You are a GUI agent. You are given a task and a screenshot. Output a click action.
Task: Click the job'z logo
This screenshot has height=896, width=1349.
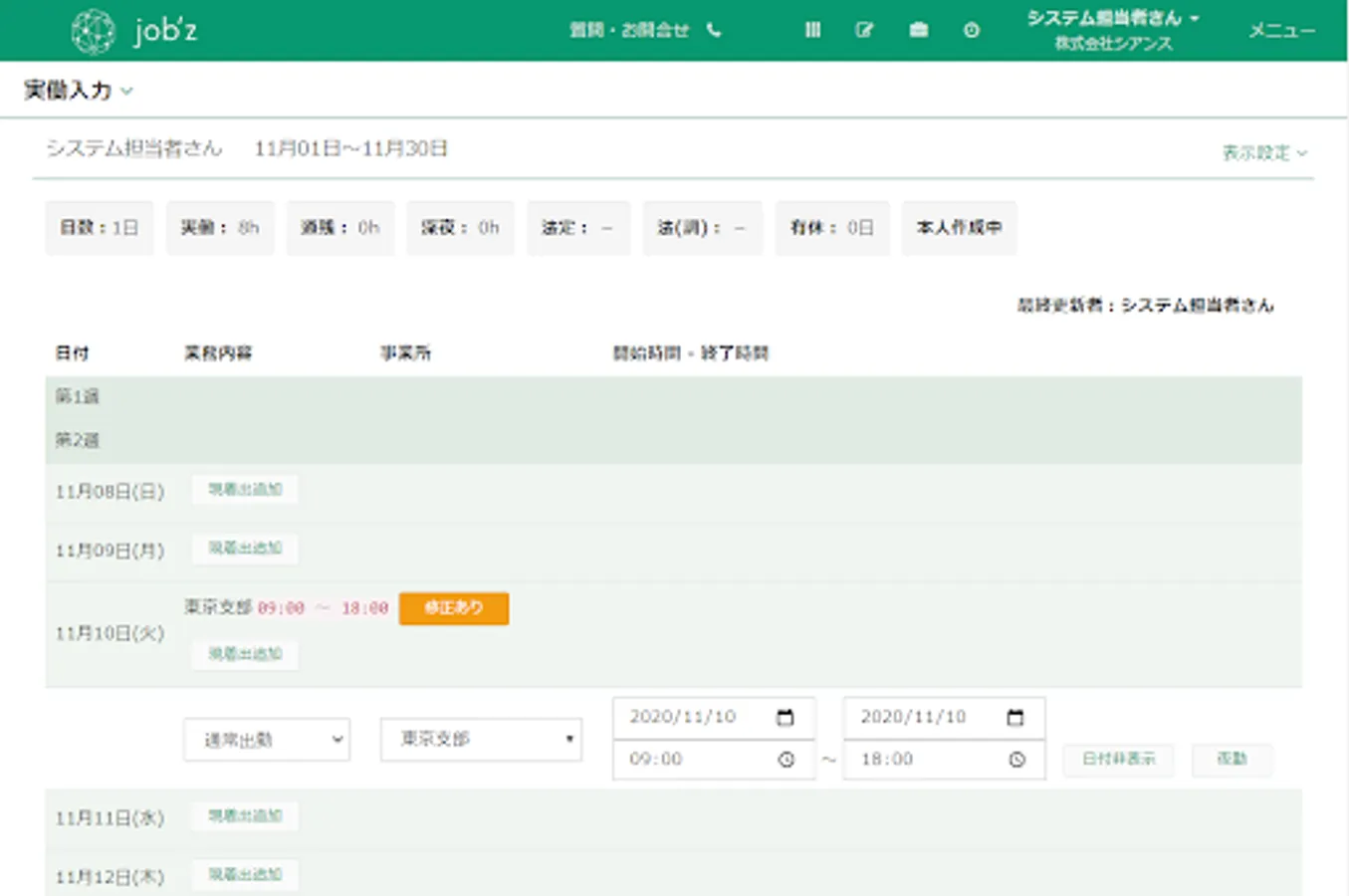[x=134, y=31]
